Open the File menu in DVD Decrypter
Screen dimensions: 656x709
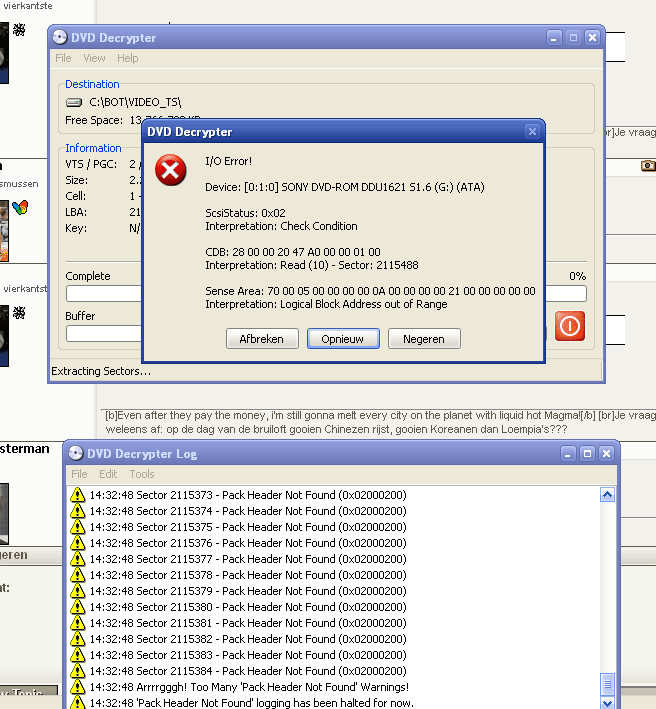63,58
